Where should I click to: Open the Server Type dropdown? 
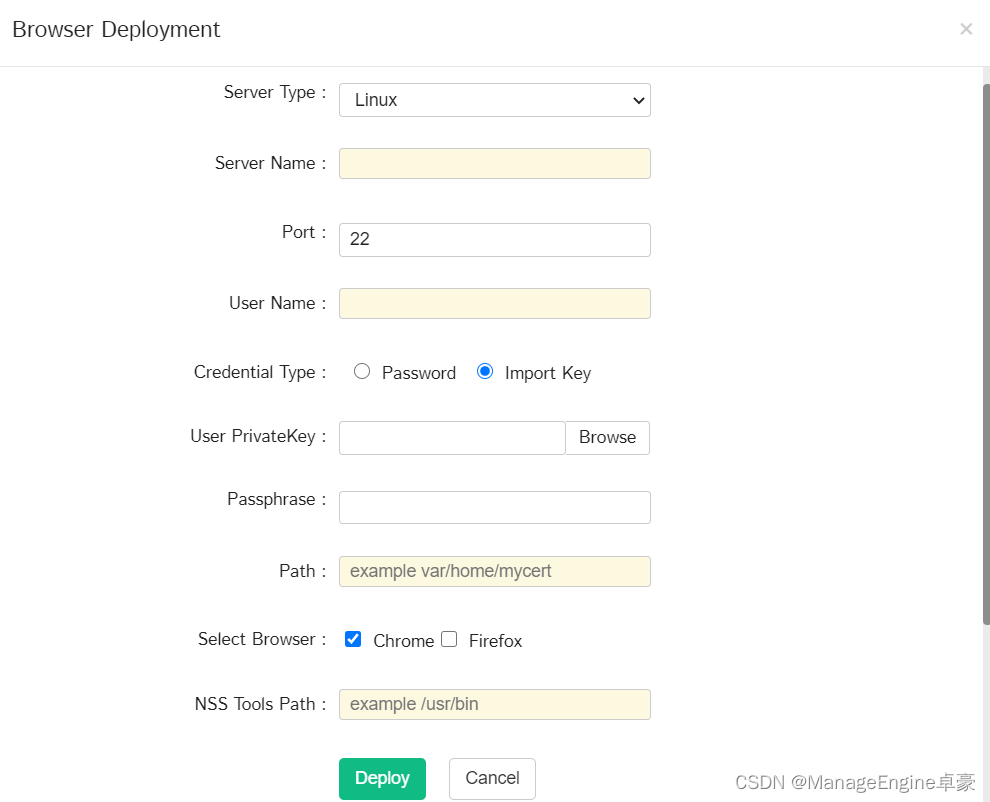click(494, 100)
